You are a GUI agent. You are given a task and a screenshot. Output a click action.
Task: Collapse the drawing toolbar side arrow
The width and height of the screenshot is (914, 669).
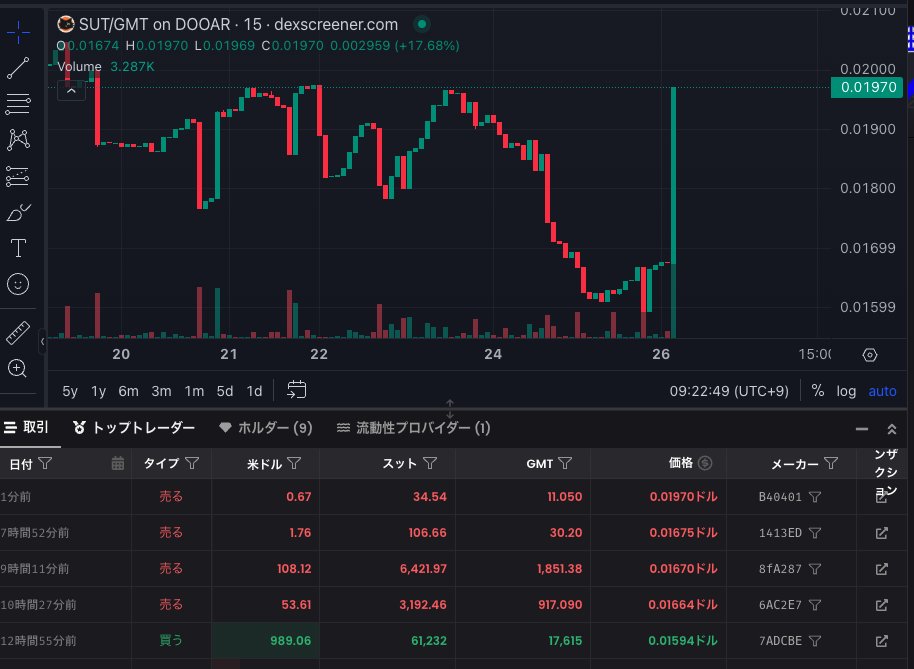(x=42, y=341)
